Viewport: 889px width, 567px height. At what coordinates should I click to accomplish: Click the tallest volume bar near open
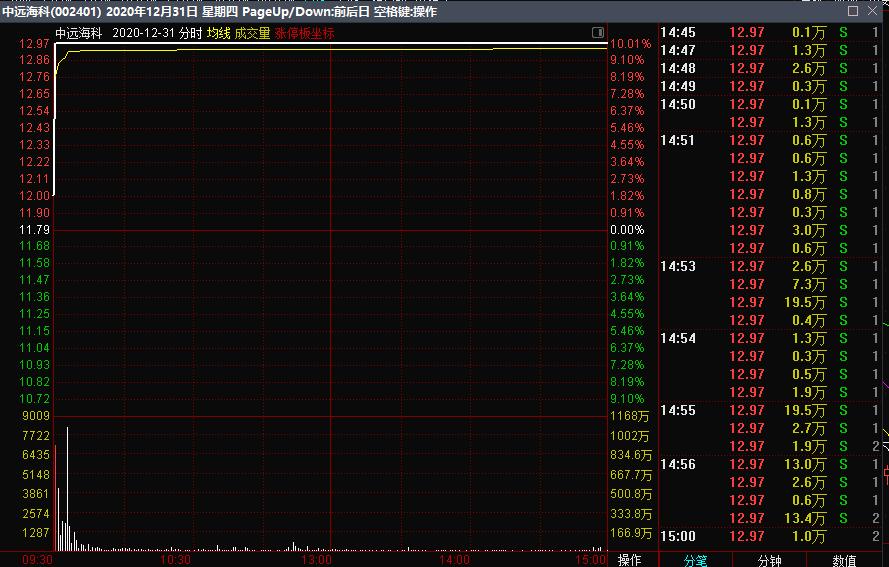67,489
